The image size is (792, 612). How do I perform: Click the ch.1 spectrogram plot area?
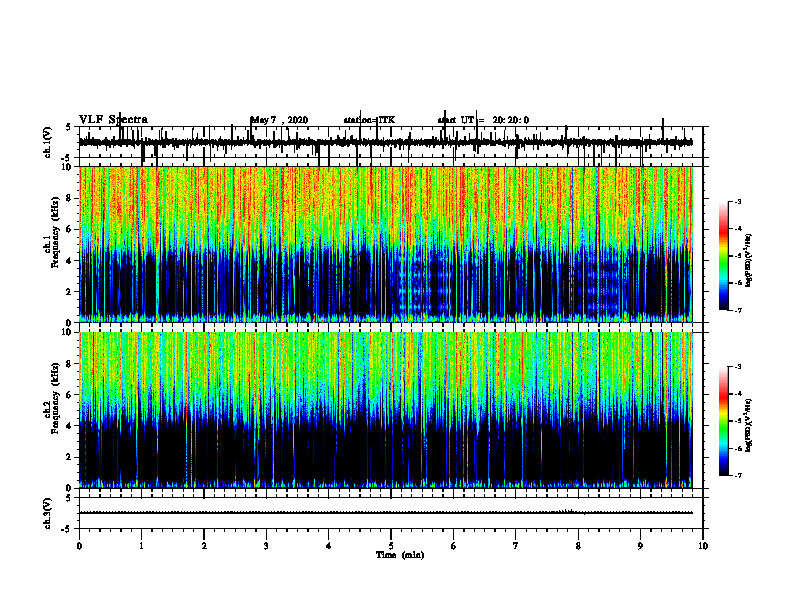point(386,244)
